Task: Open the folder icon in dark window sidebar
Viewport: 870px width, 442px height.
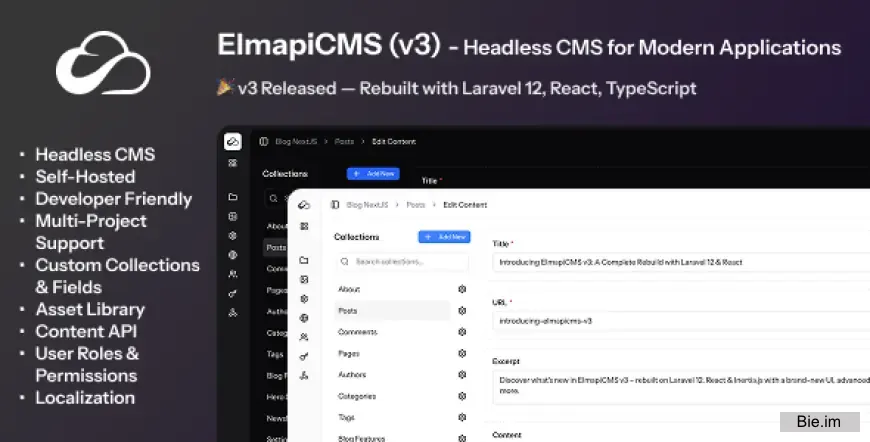Action: tap(233, 197)
